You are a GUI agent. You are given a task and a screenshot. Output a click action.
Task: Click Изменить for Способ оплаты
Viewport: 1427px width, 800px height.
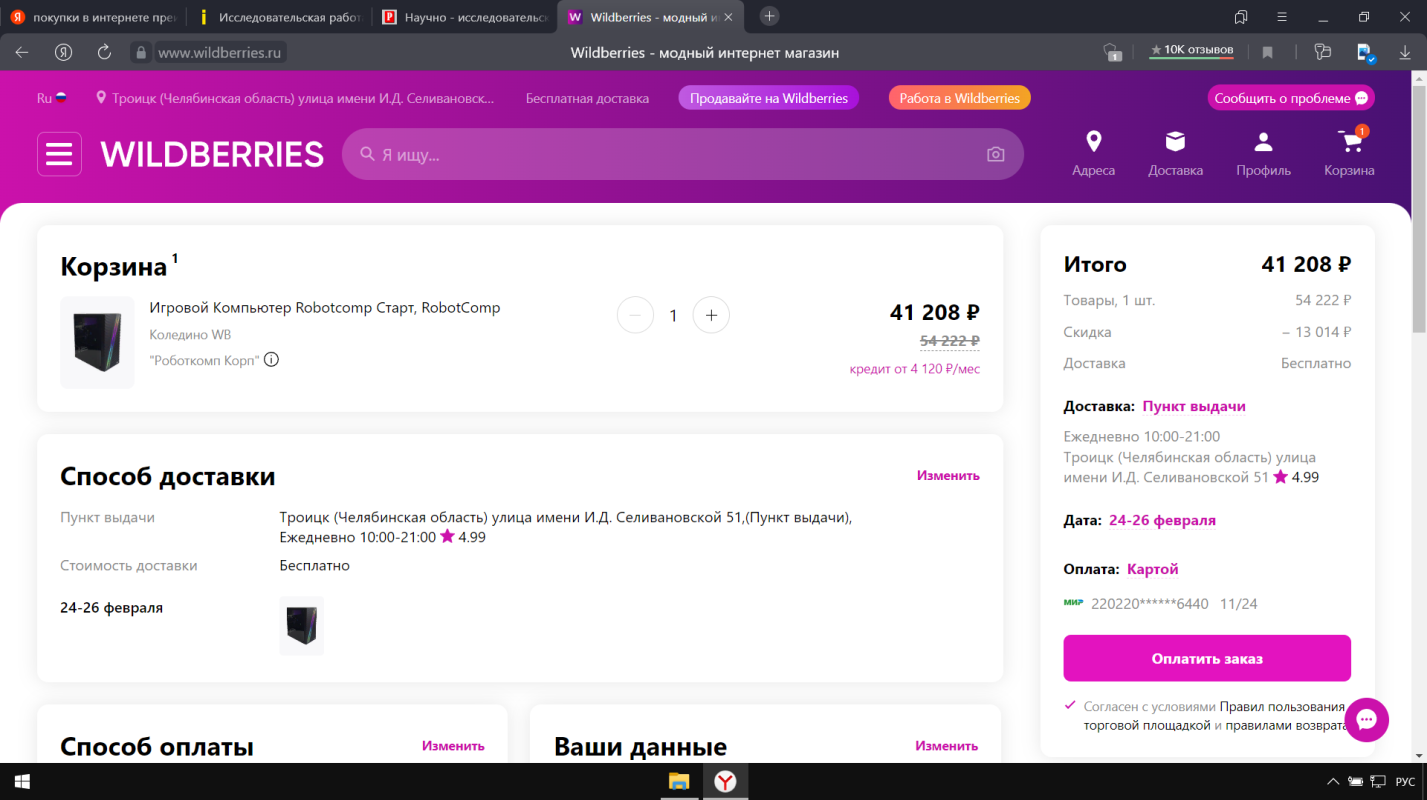[x=453, y=745]
